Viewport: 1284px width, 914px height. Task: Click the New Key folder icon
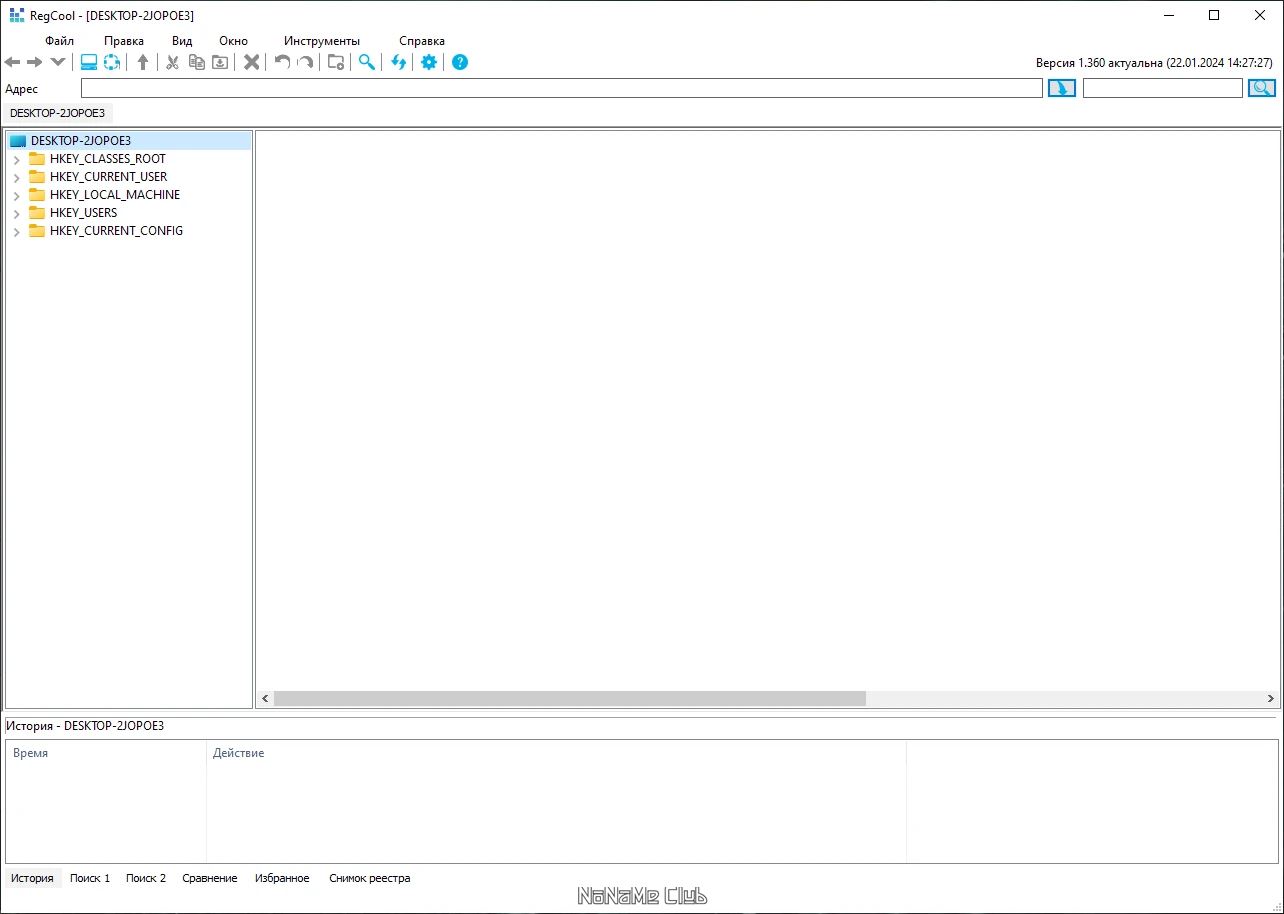tap(336, 62)
